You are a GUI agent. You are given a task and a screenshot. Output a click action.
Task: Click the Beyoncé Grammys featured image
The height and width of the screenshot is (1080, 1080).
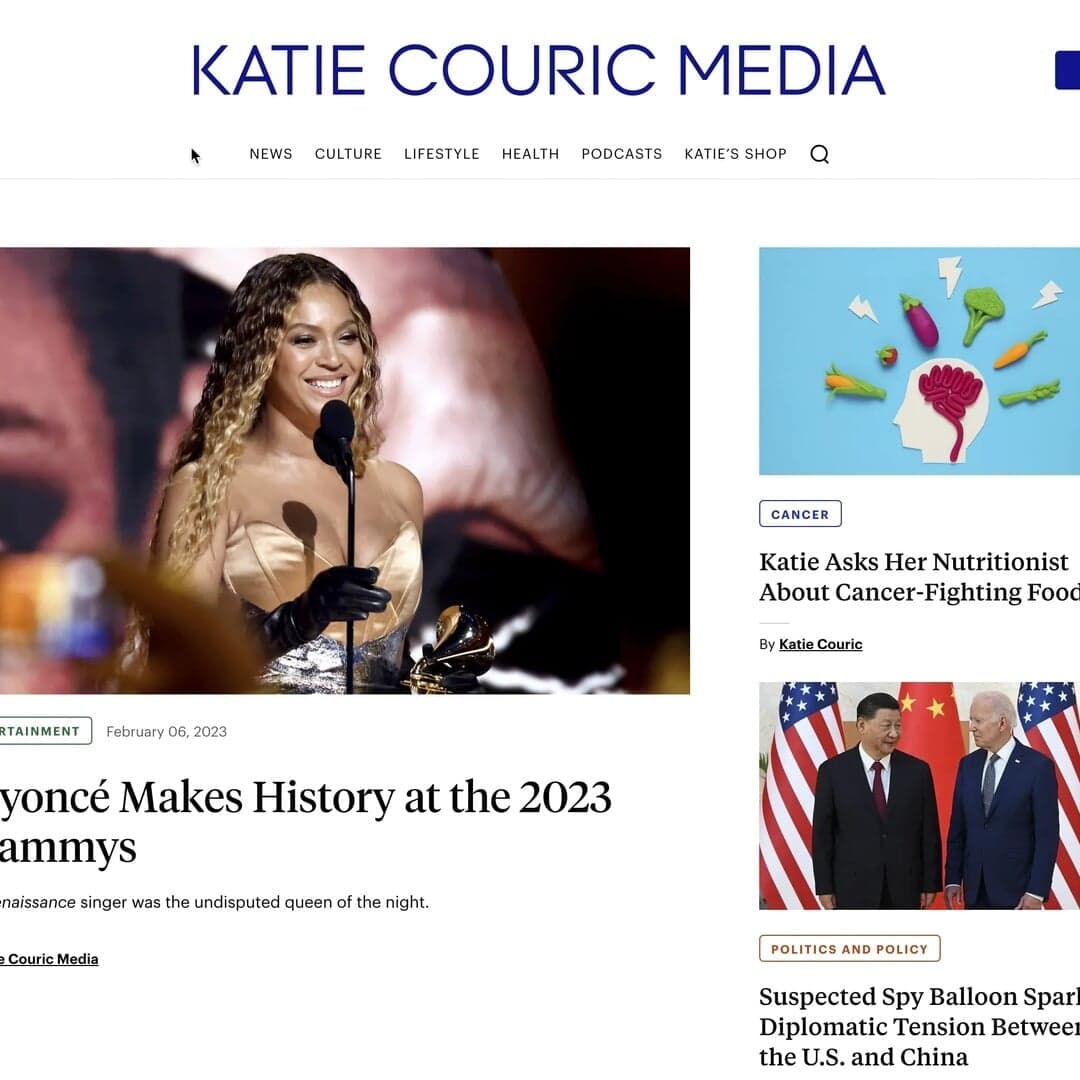coord(345,470)
